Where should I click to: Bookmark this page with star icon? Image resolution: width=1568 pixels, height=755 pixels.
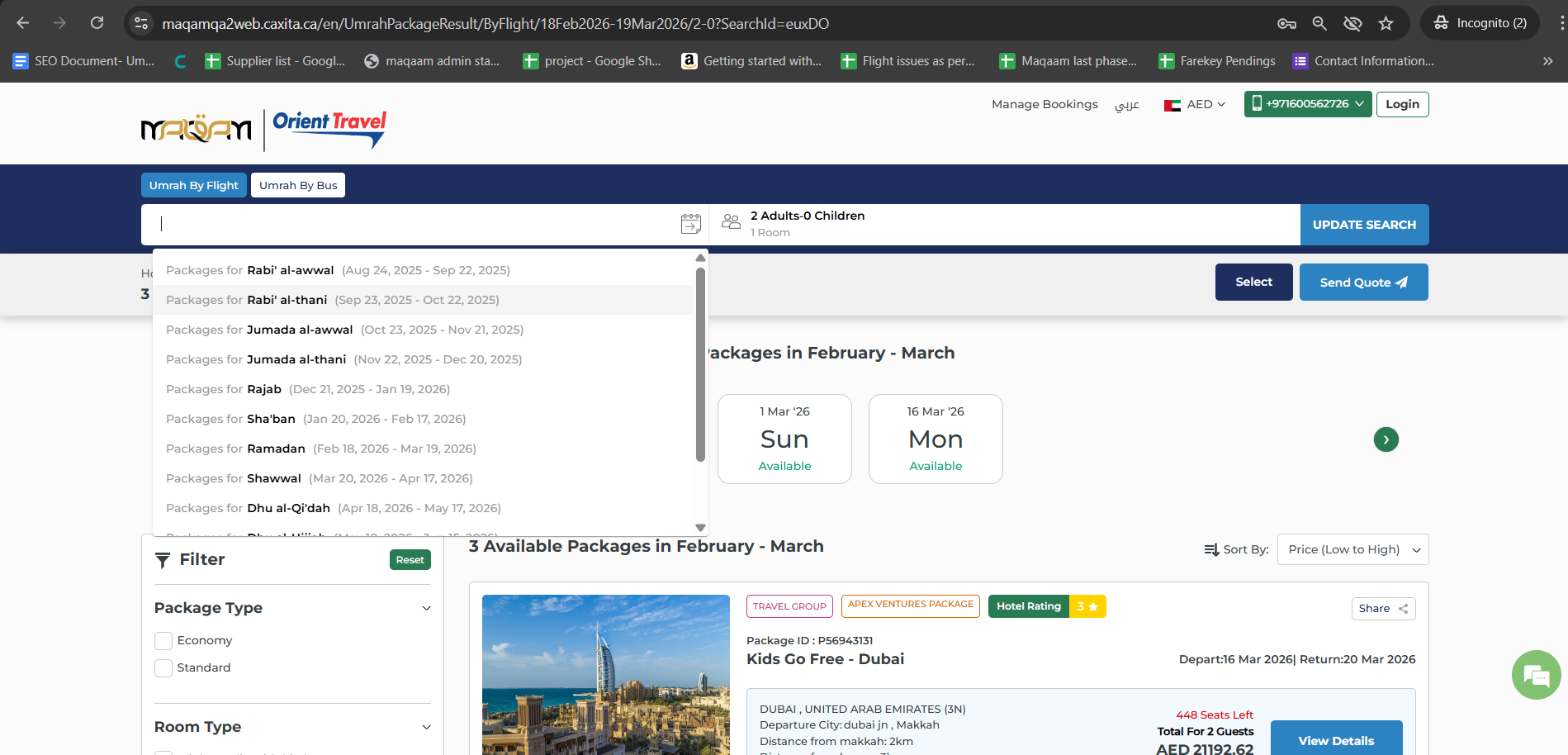point(1386,23)
